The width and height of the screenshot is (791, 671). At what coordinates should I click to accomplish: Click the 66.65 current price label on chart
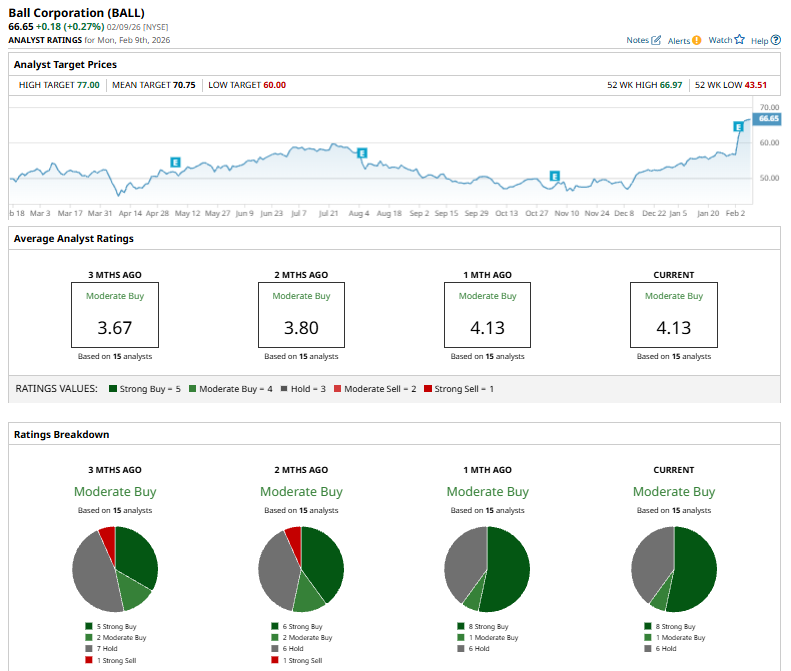768,118
